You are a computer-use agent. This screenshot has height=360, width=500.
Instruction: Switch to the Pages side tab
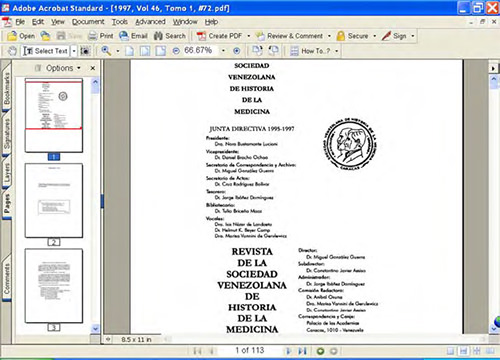click(6, 203)
